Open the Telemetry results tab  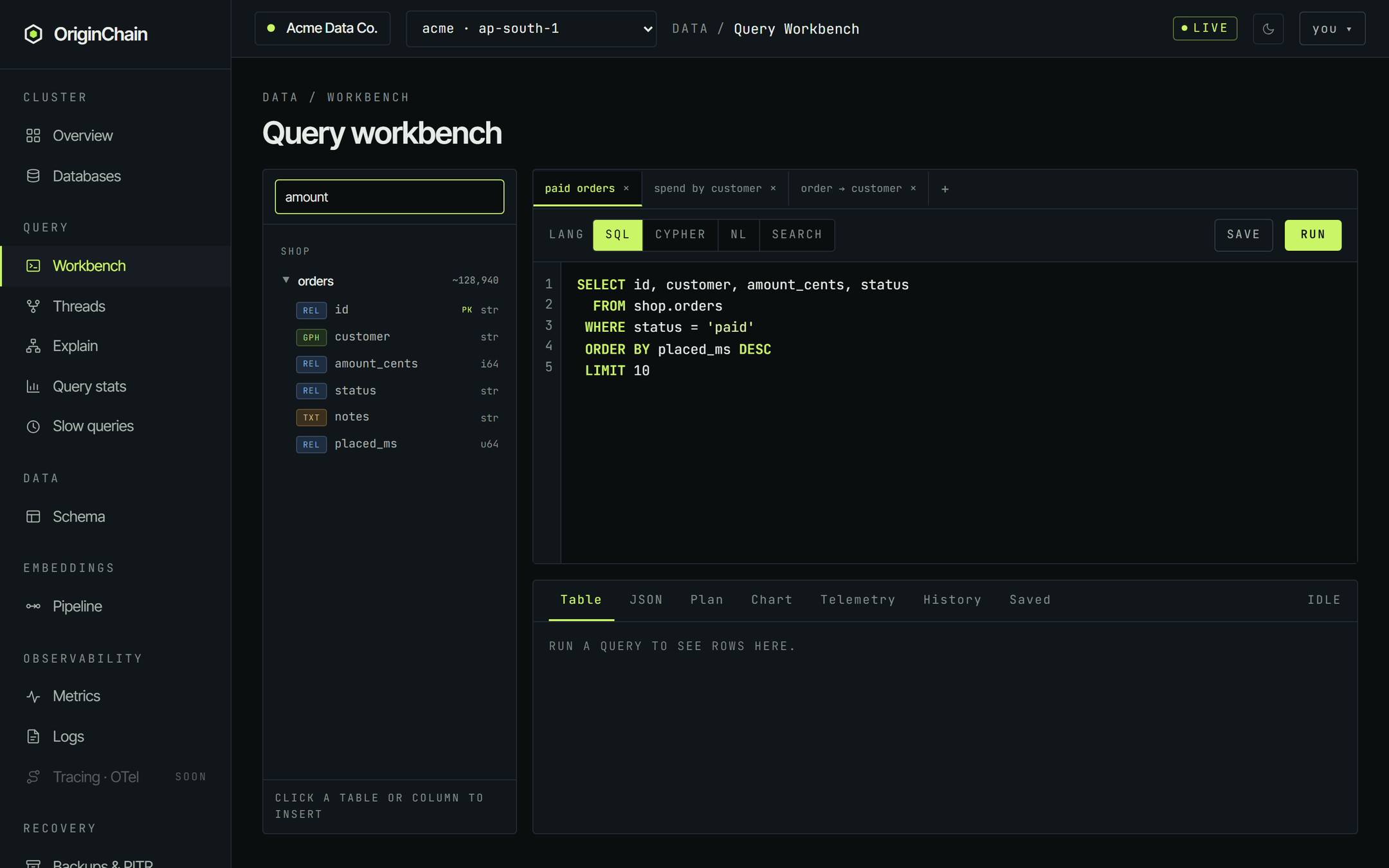(858, 600)
